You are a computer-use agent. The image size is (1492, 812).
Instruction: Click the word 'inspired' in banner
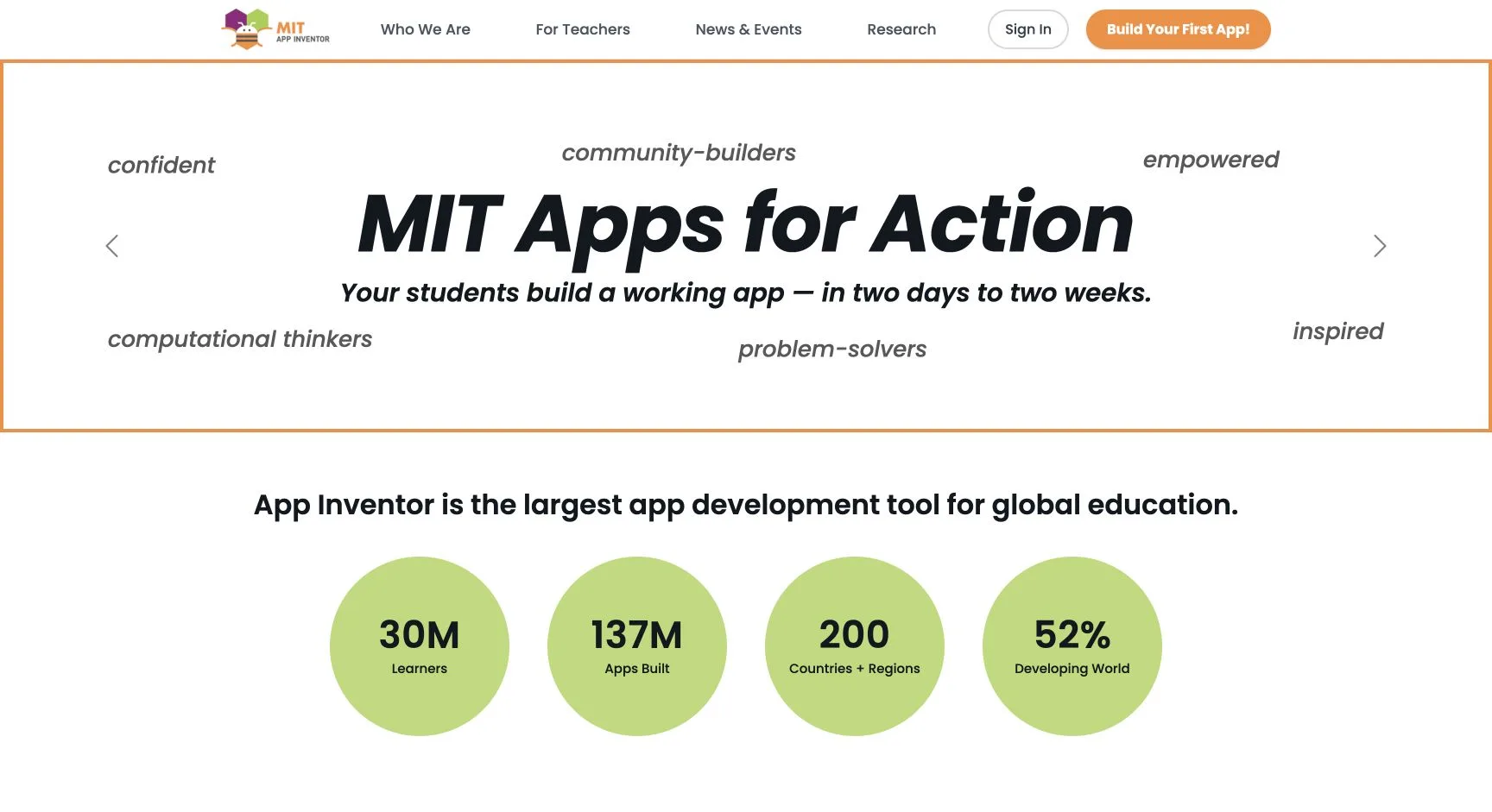pos(1338,331)
